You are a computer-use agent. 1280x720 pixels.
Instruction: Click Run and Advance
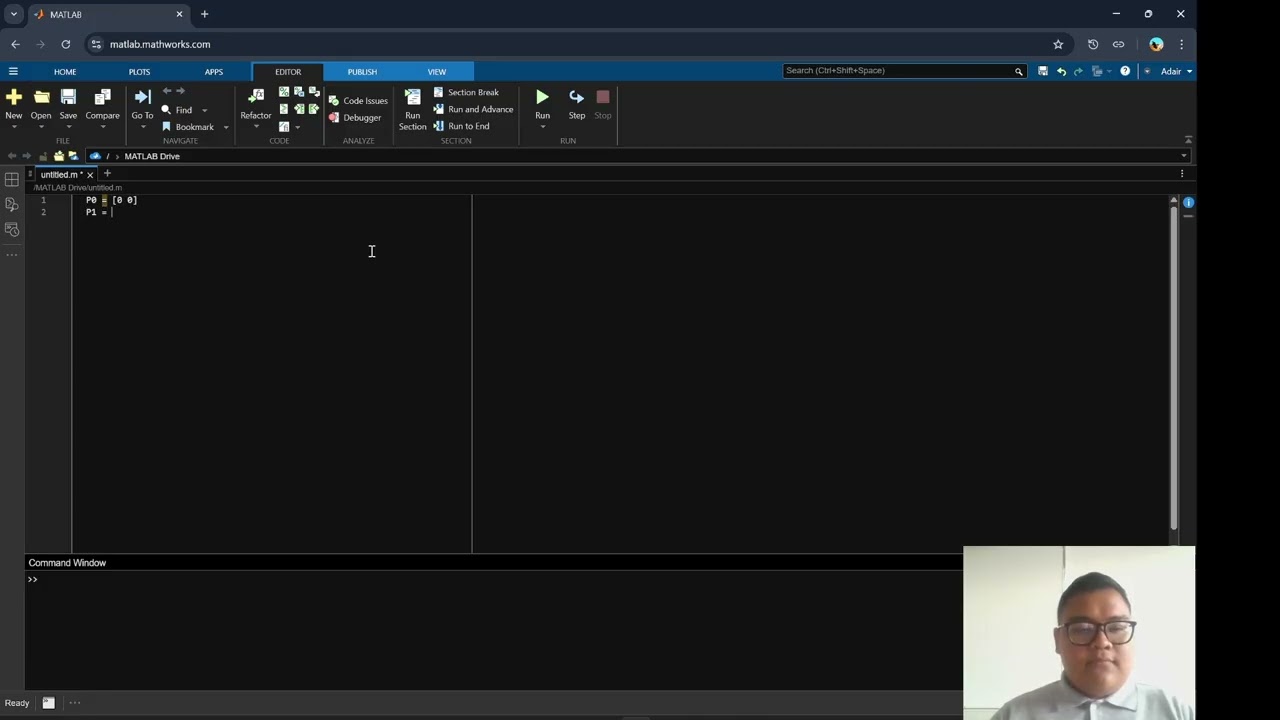pos(473,109)
